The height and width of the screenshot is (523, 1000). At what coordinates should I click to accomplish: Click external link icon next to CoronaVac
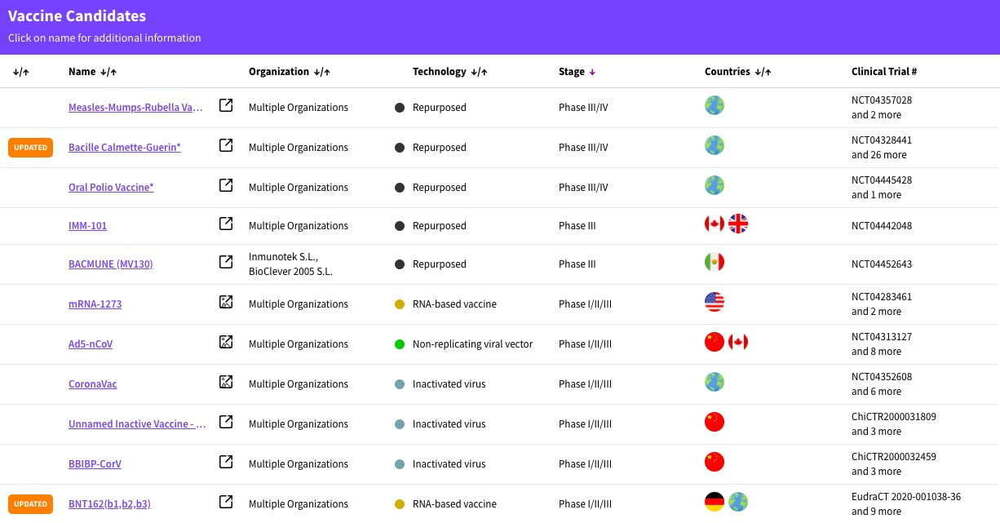pyautogui.click(x=226, y=382)
